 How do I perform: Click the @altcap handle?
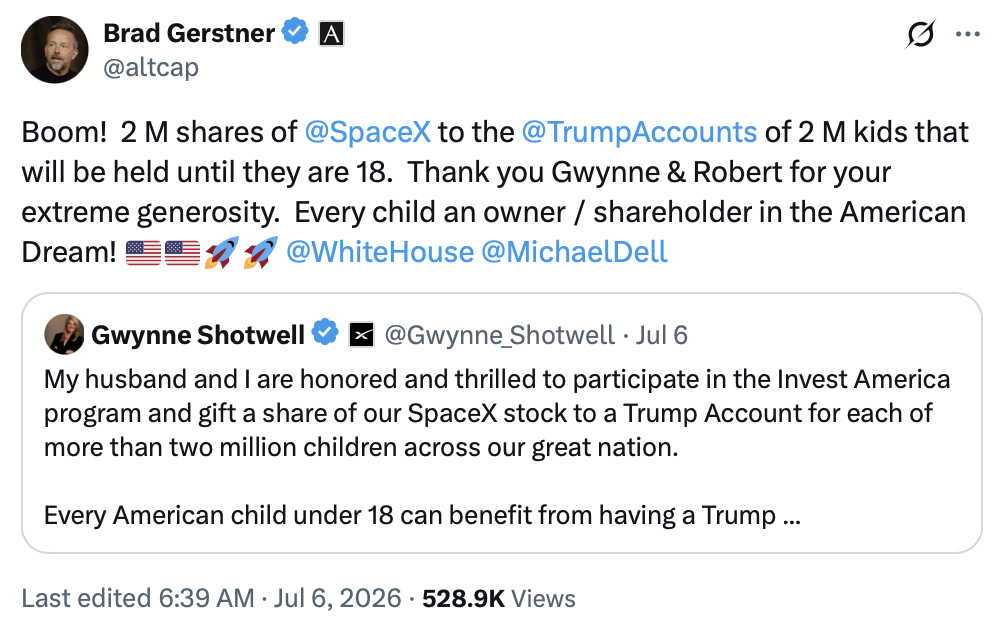point(151,67)
